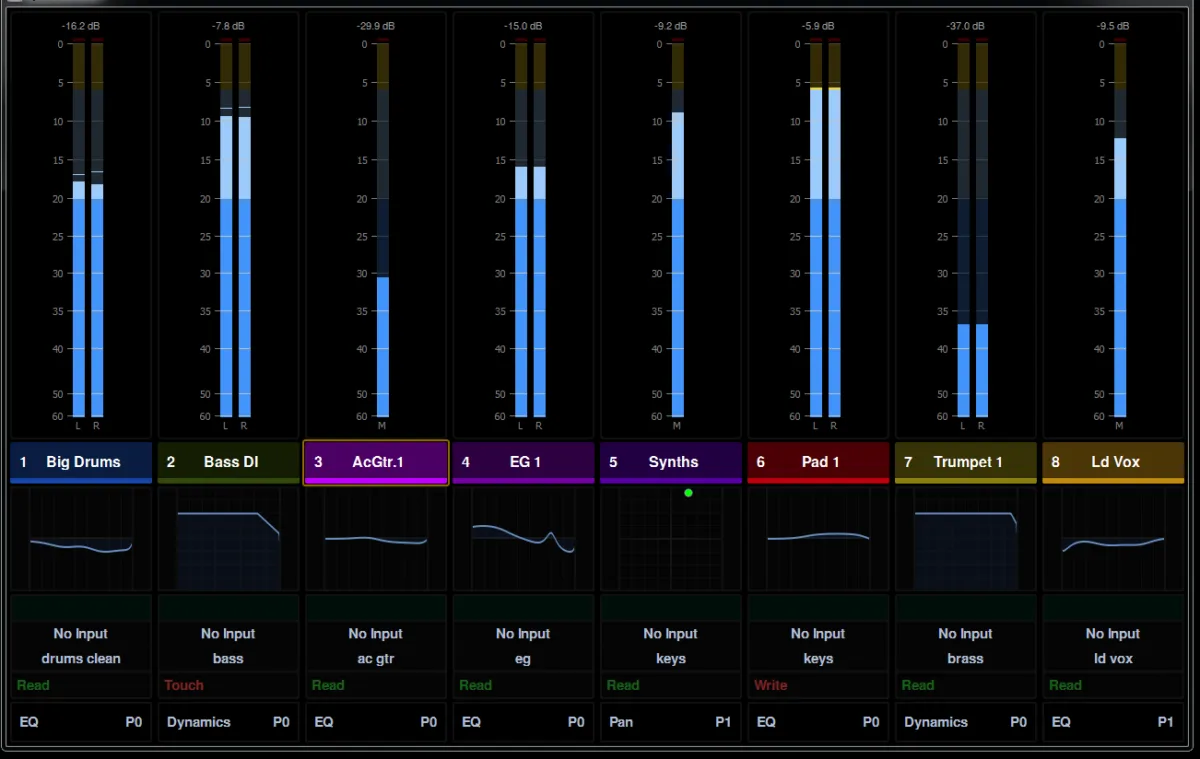1200x759 pixels.
Task: Select the Synths track name
Action: (x=671, y=462)
